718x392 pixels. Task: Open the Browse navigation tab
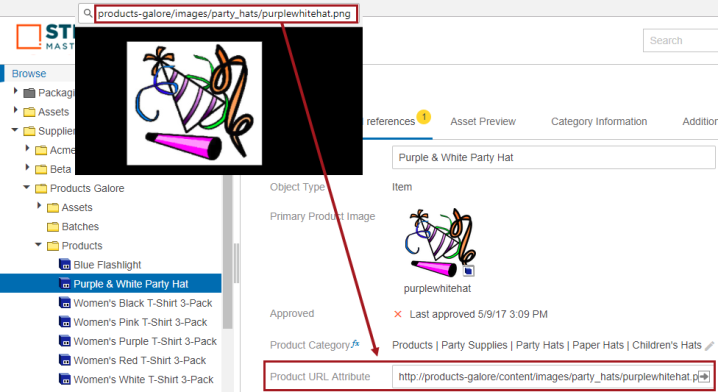point(29,74)
